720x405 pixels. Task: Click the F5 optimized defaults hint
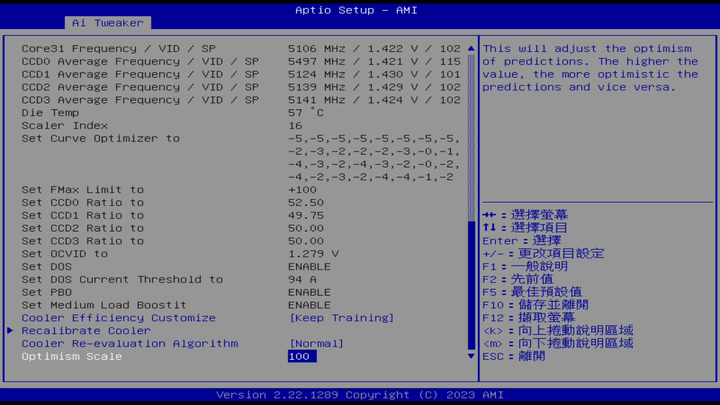point(532,292)
